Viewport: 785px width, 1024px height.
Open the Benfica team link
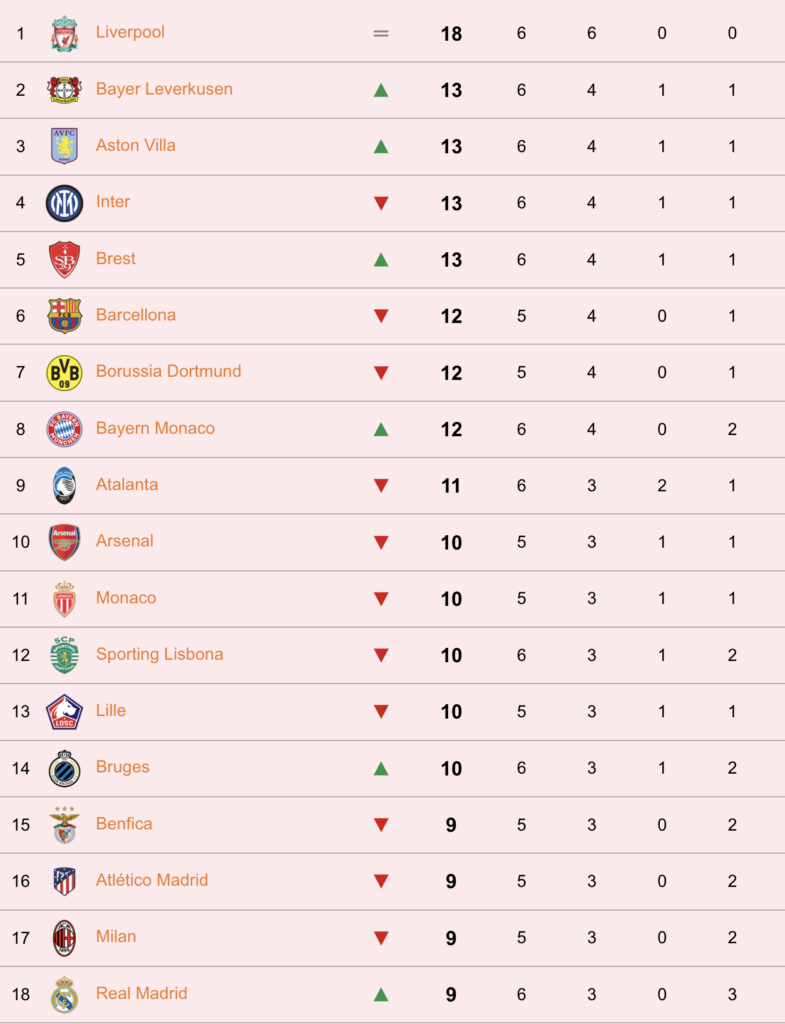pyautogui.click(x=124, y=824)
